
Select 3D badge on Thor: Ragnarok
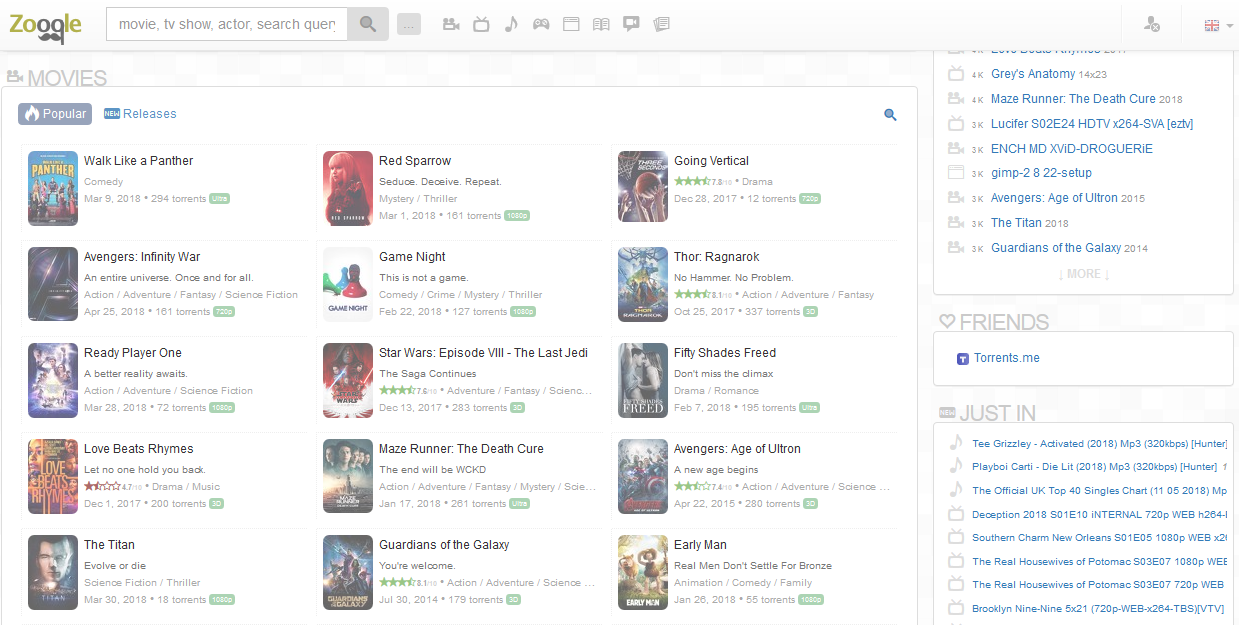[811, 312]
